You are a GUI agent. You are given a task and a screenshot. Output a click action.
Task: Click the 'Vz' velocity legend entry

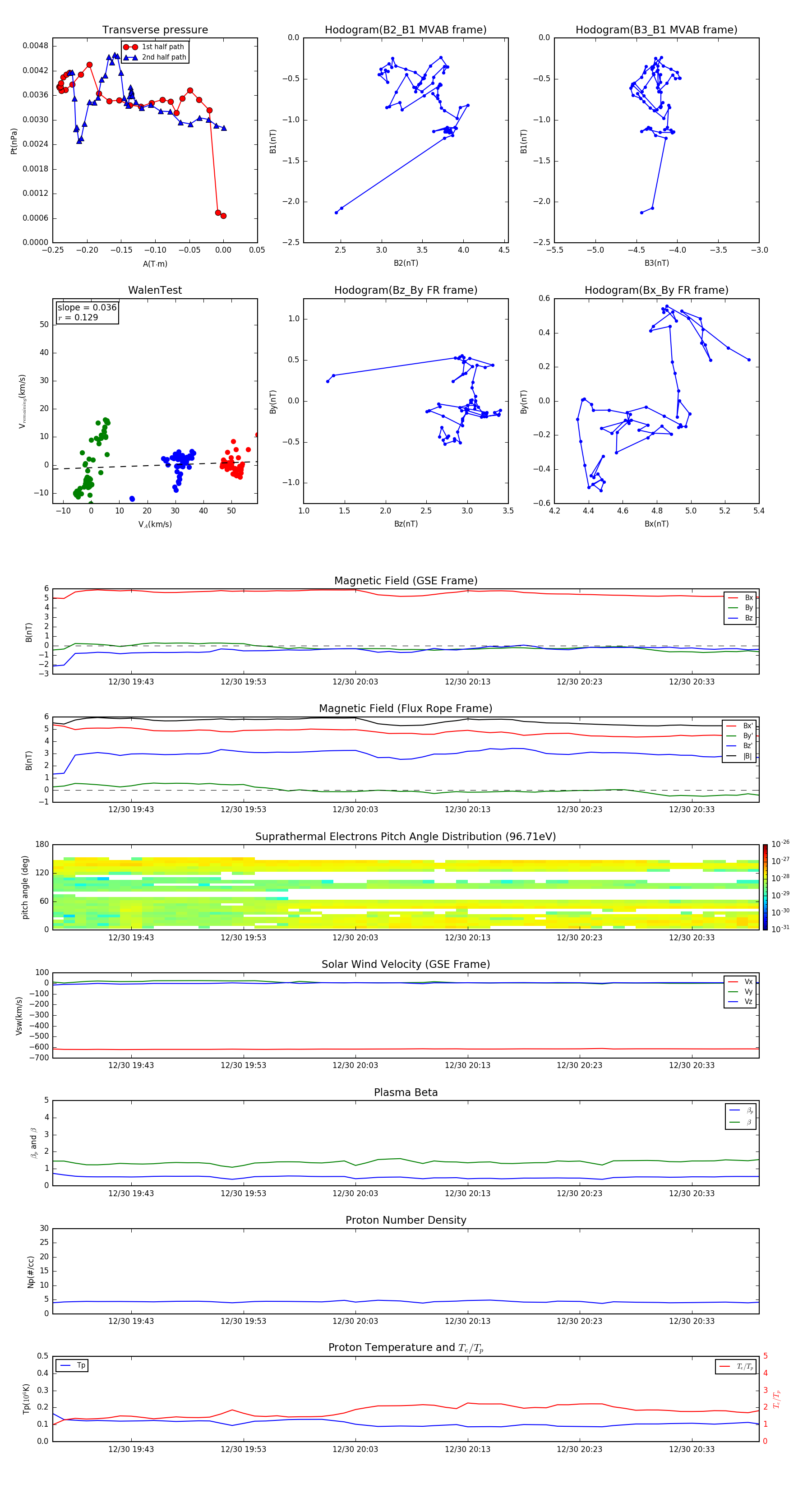click(x=741, y=1002)
